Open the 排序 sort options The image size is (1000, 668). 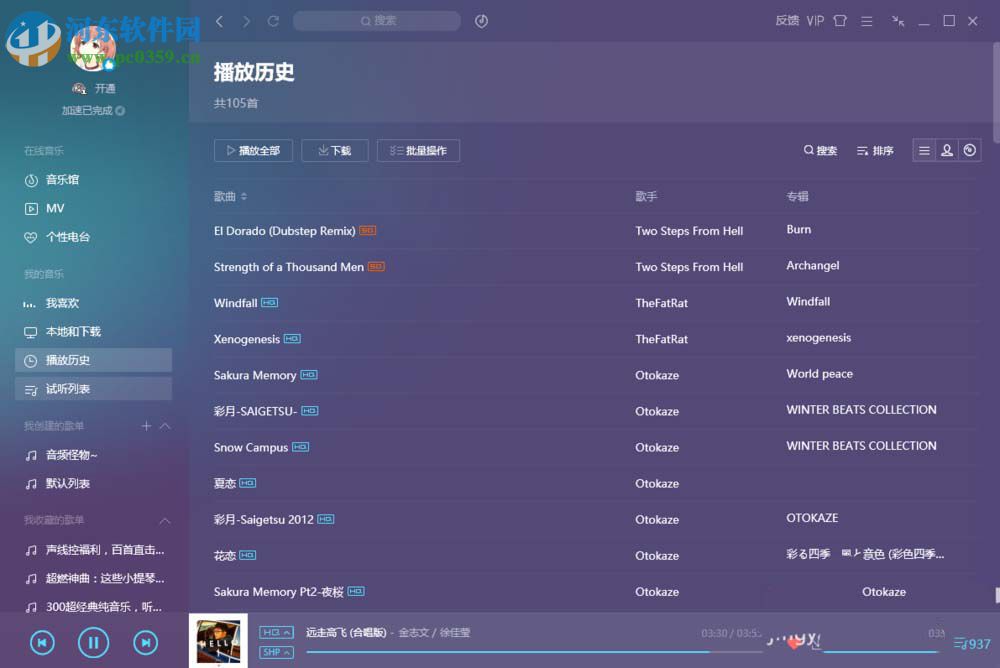(x=872, y=150)
